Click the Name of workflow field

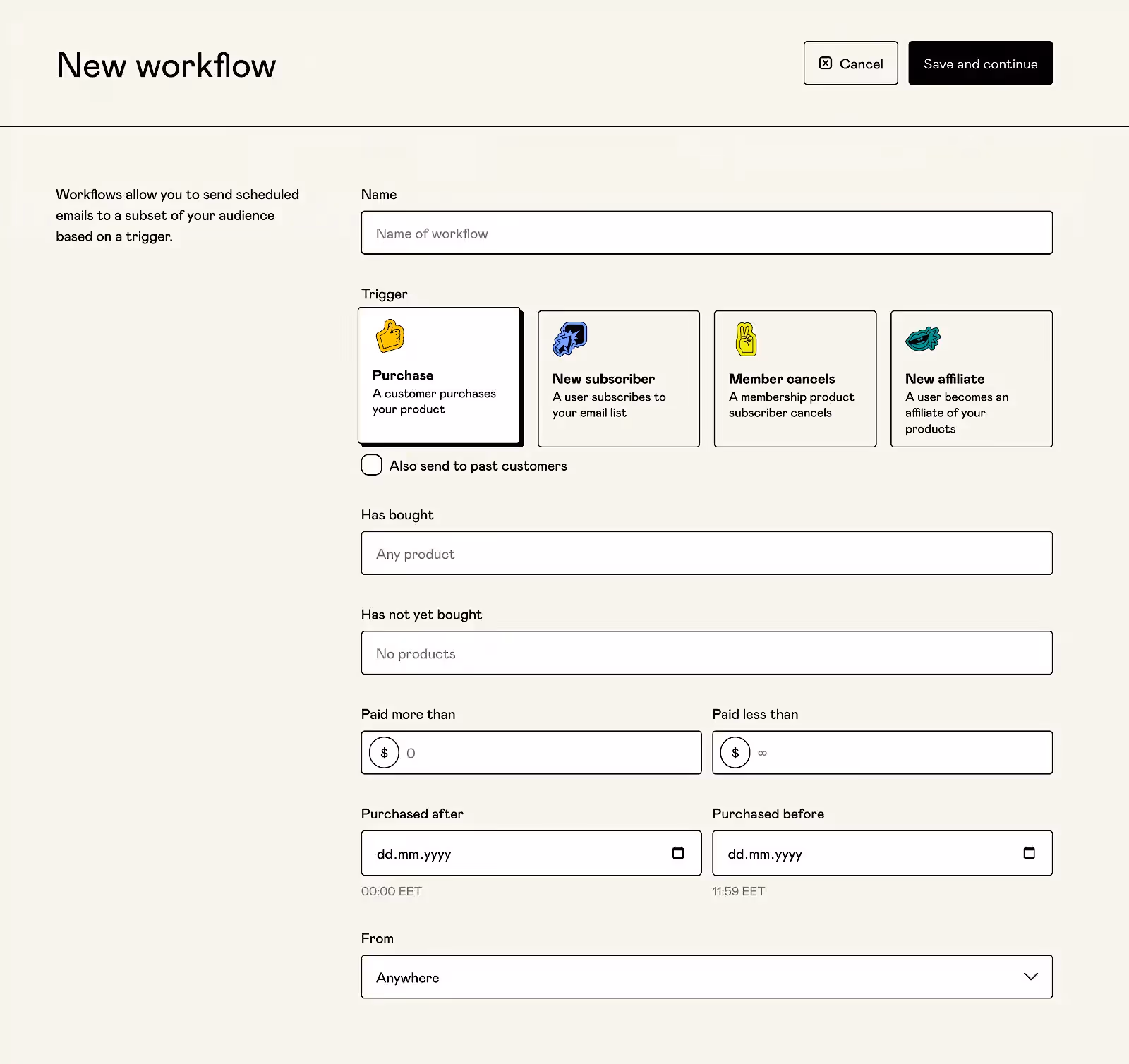[706, 233]
